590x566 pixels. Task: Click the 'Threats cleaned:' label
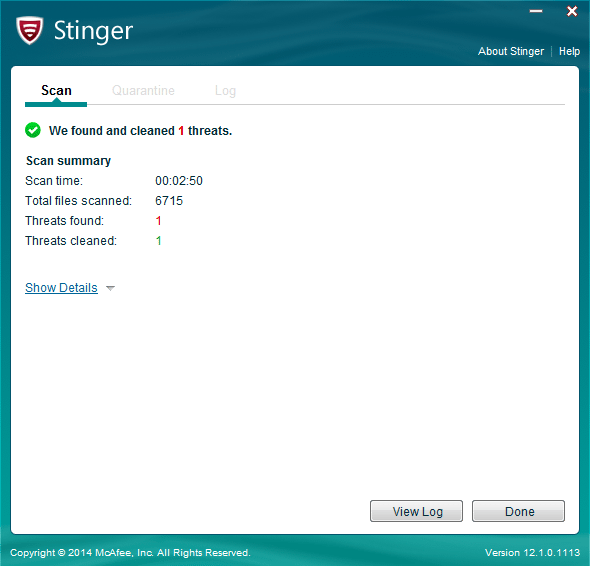[x=71, y=241]
